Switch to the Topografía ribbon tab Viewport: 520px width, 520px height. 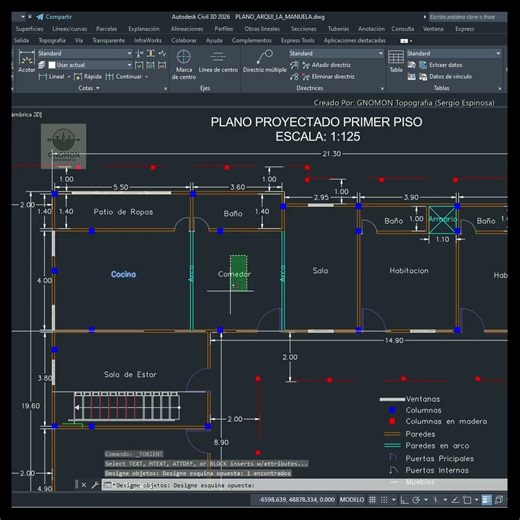pos(52,40)
